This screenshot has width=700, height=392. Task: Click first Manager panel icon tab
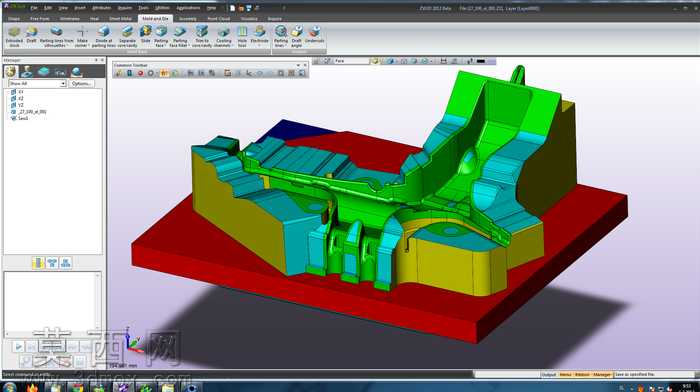(11, 71)
